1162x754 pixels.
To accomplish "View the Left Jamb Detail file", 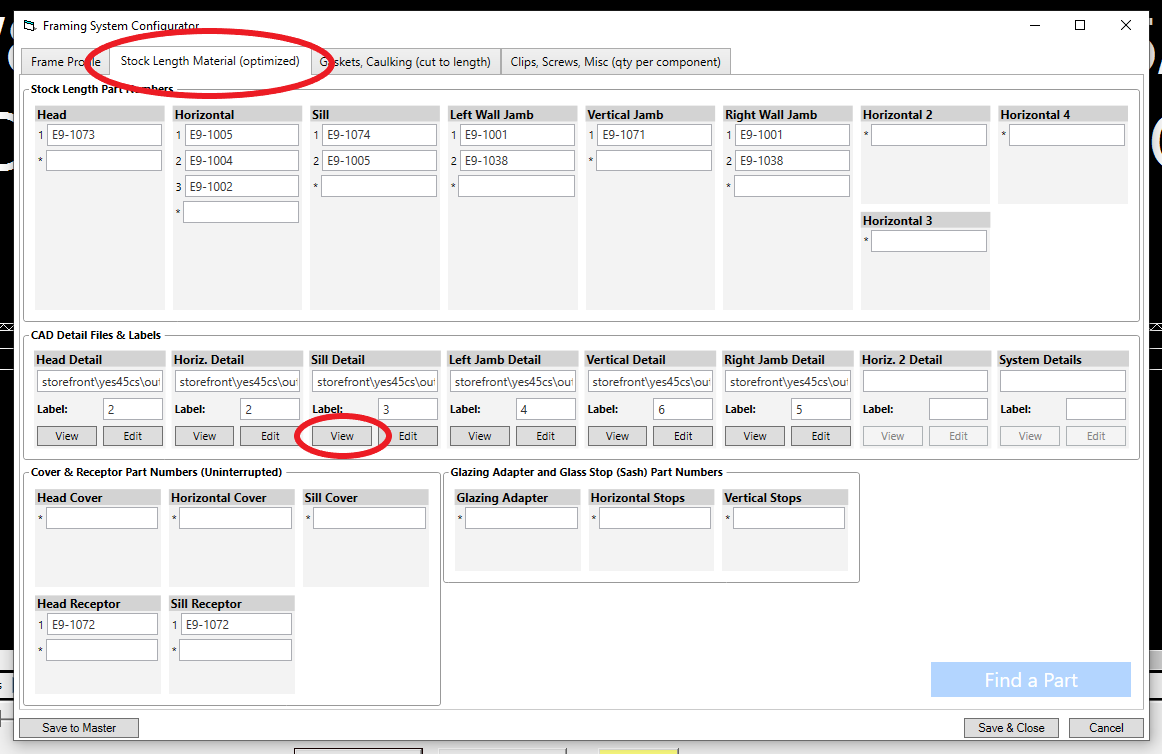I will coord(479,436).
